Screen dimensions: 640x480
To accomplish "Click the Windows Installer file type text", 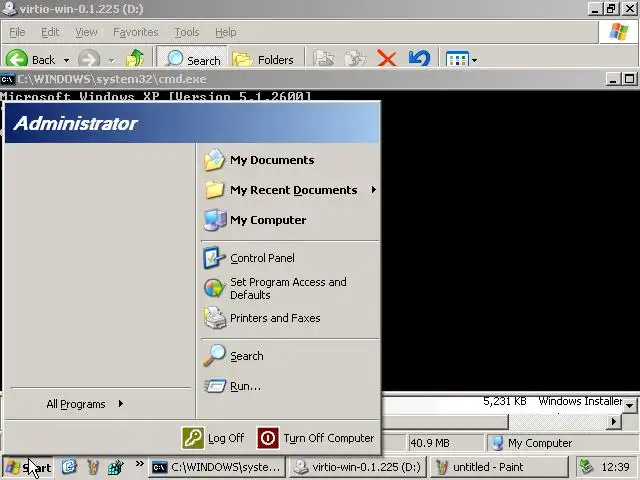I will (x=580, y=401).
